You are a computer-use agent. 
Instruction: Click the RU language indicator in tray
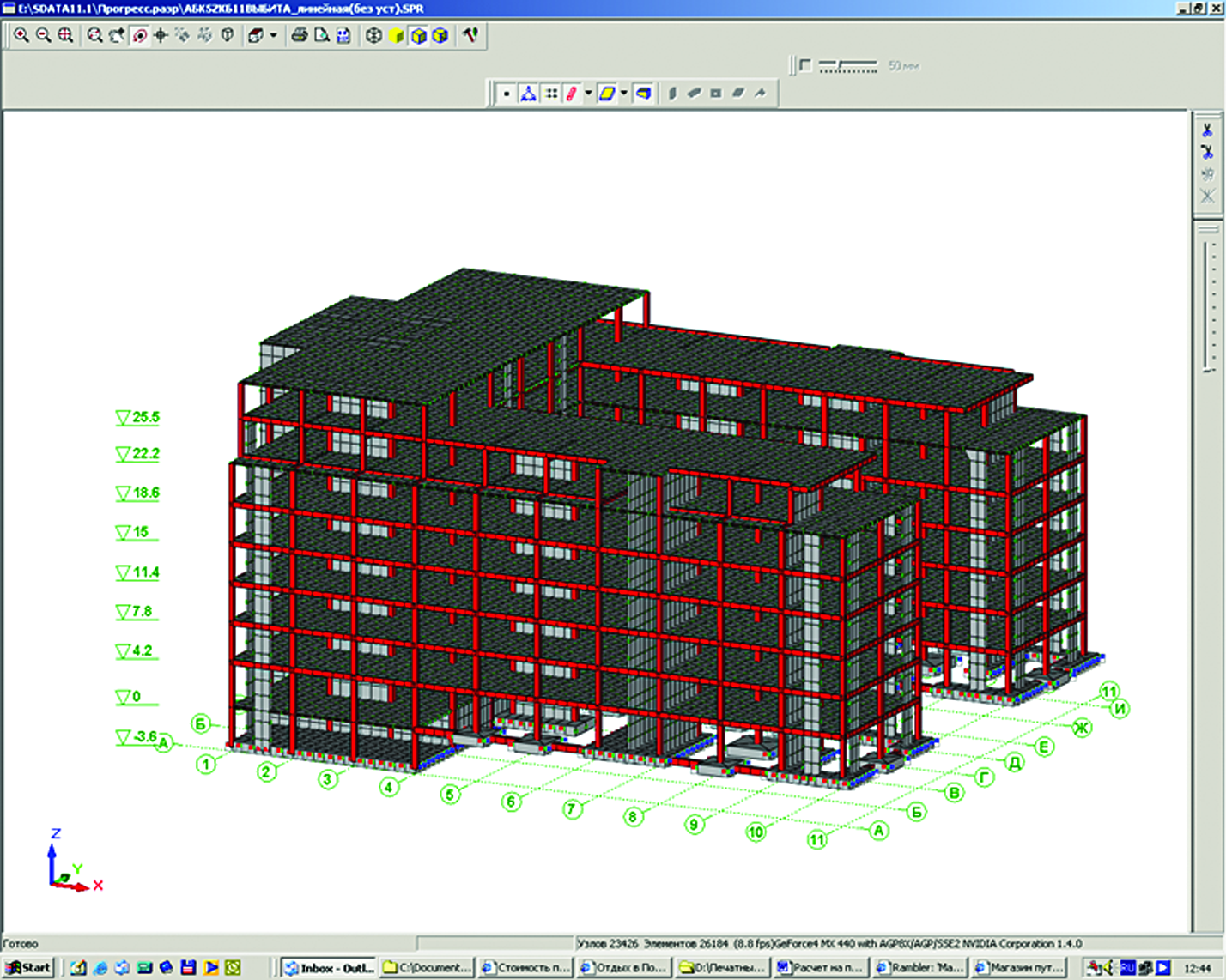click(x=1128, y=968)
